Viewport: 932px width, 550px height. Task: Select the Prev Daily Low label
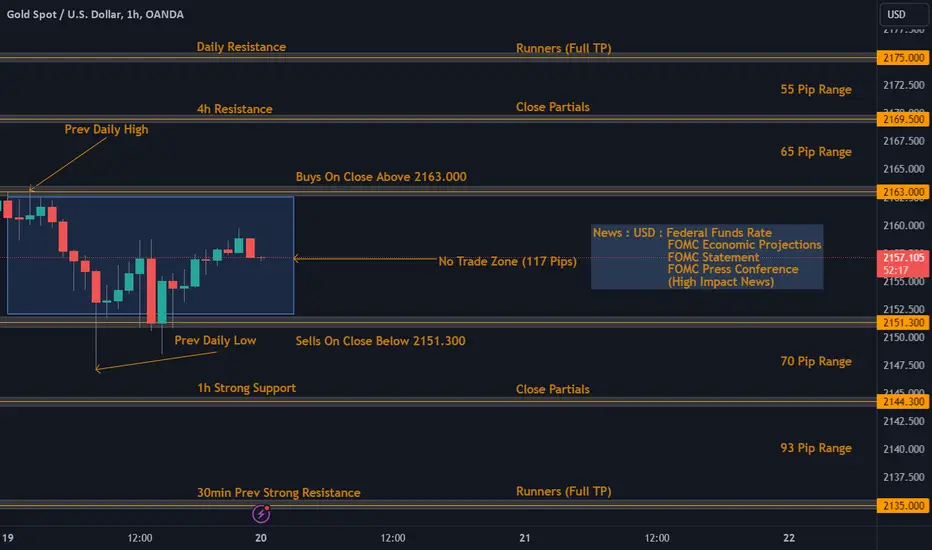215,341
